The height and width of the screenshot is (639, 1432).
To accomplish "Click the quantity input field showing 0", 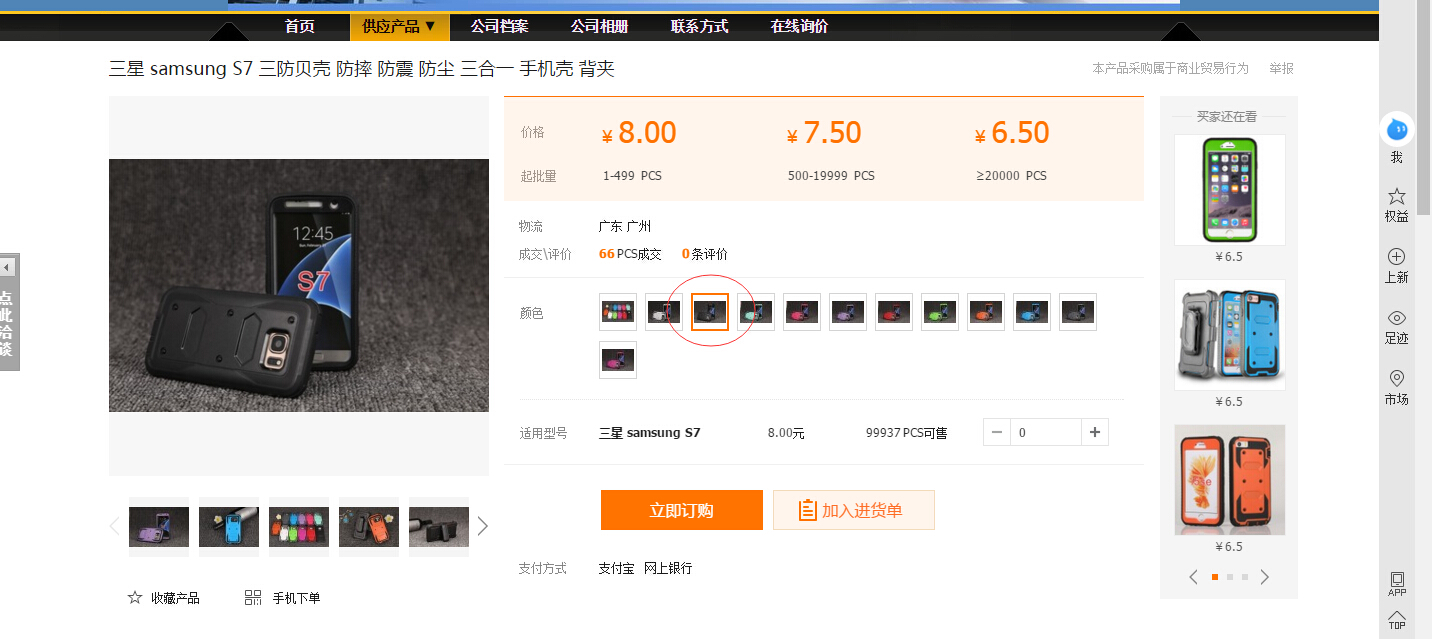I will (1046, 432).
